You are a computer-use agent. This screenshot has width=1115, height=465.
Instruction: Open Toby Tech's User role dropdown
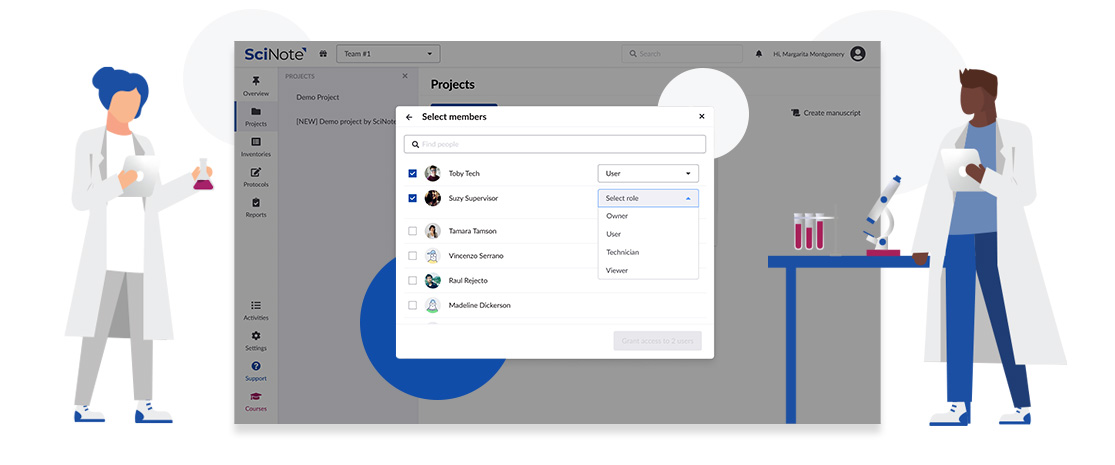648,173
